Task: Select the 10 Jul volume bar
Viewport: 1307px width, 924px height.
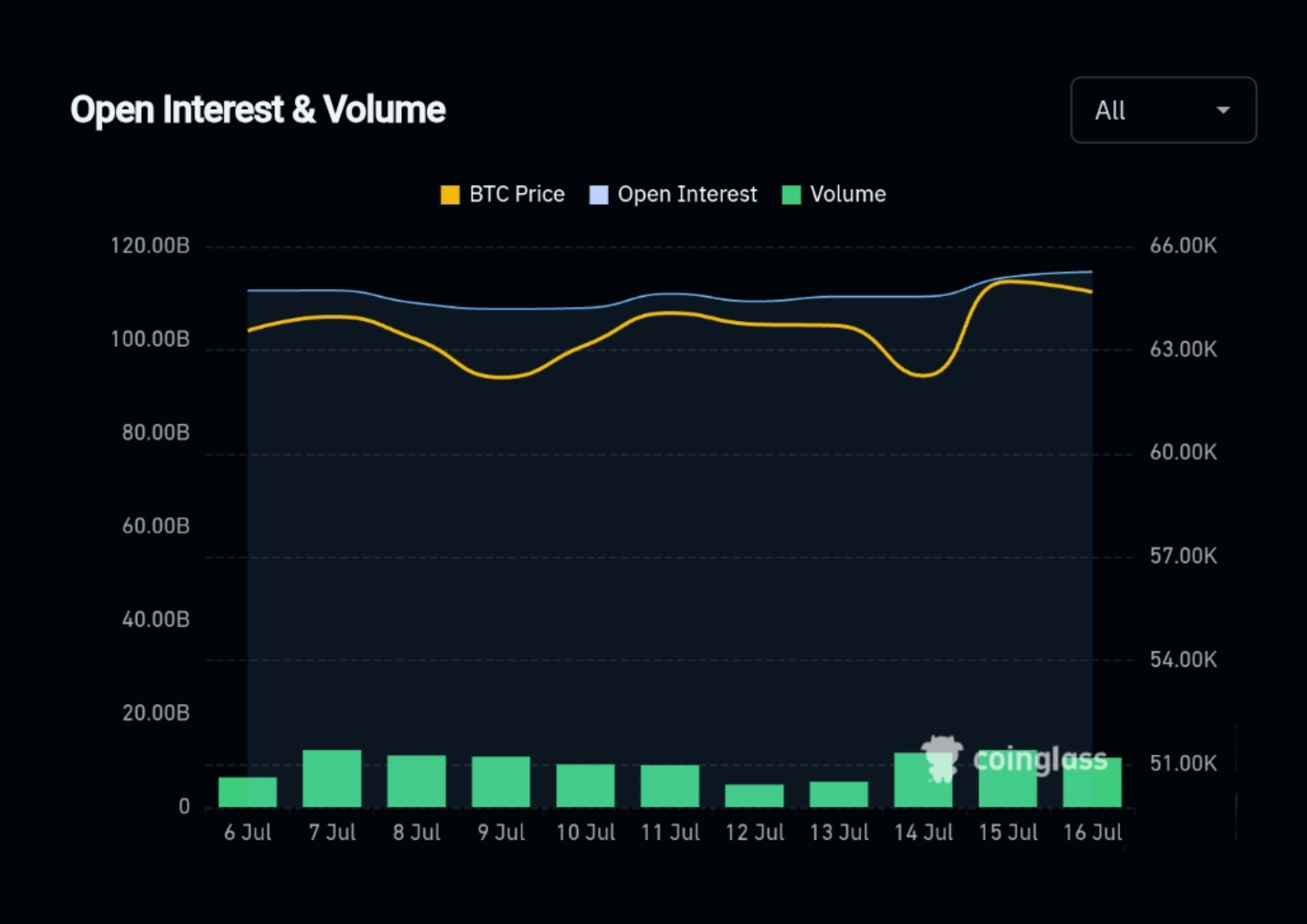Action: pos(586,785)
